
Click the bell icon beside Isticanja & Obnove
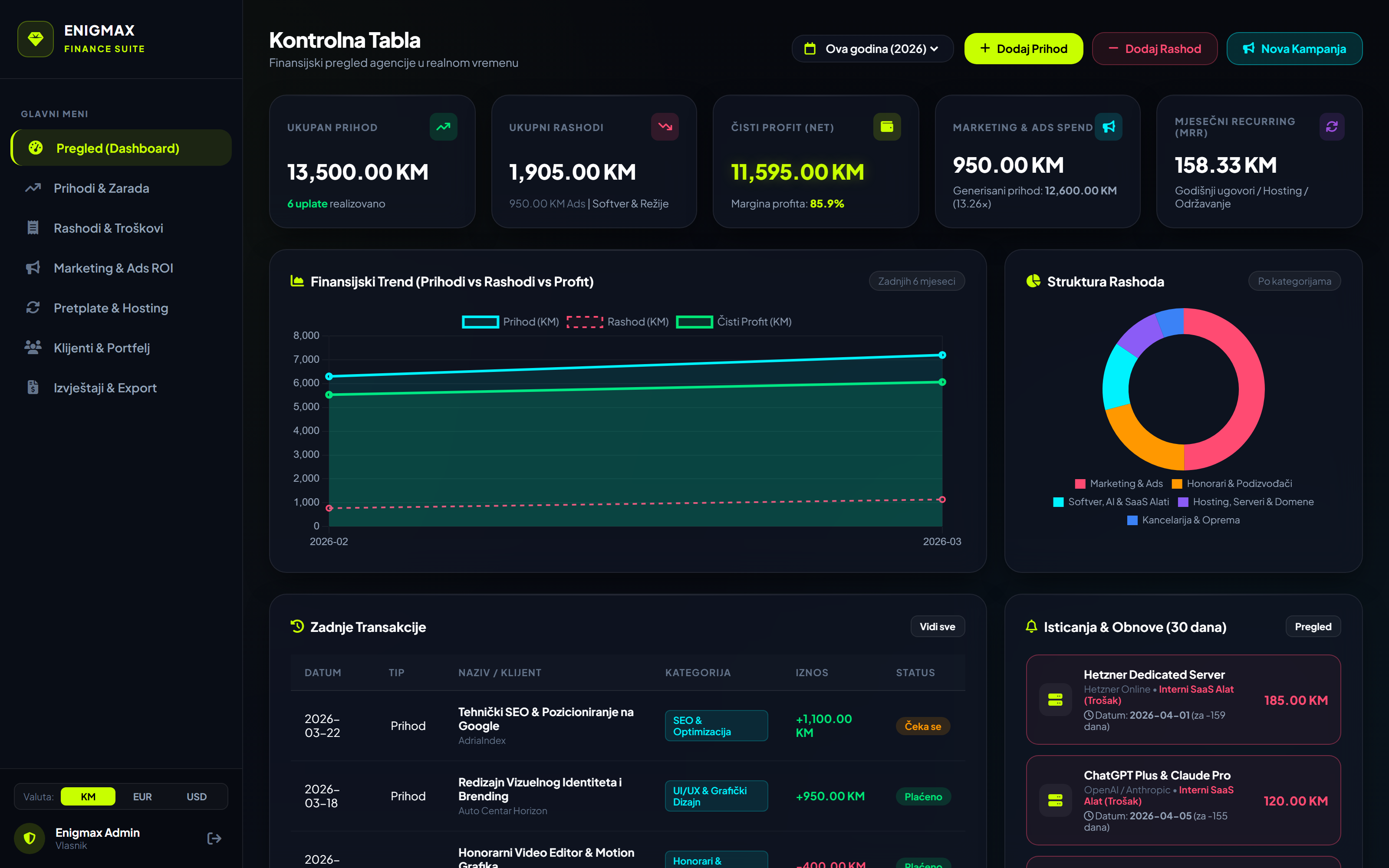1031,626
